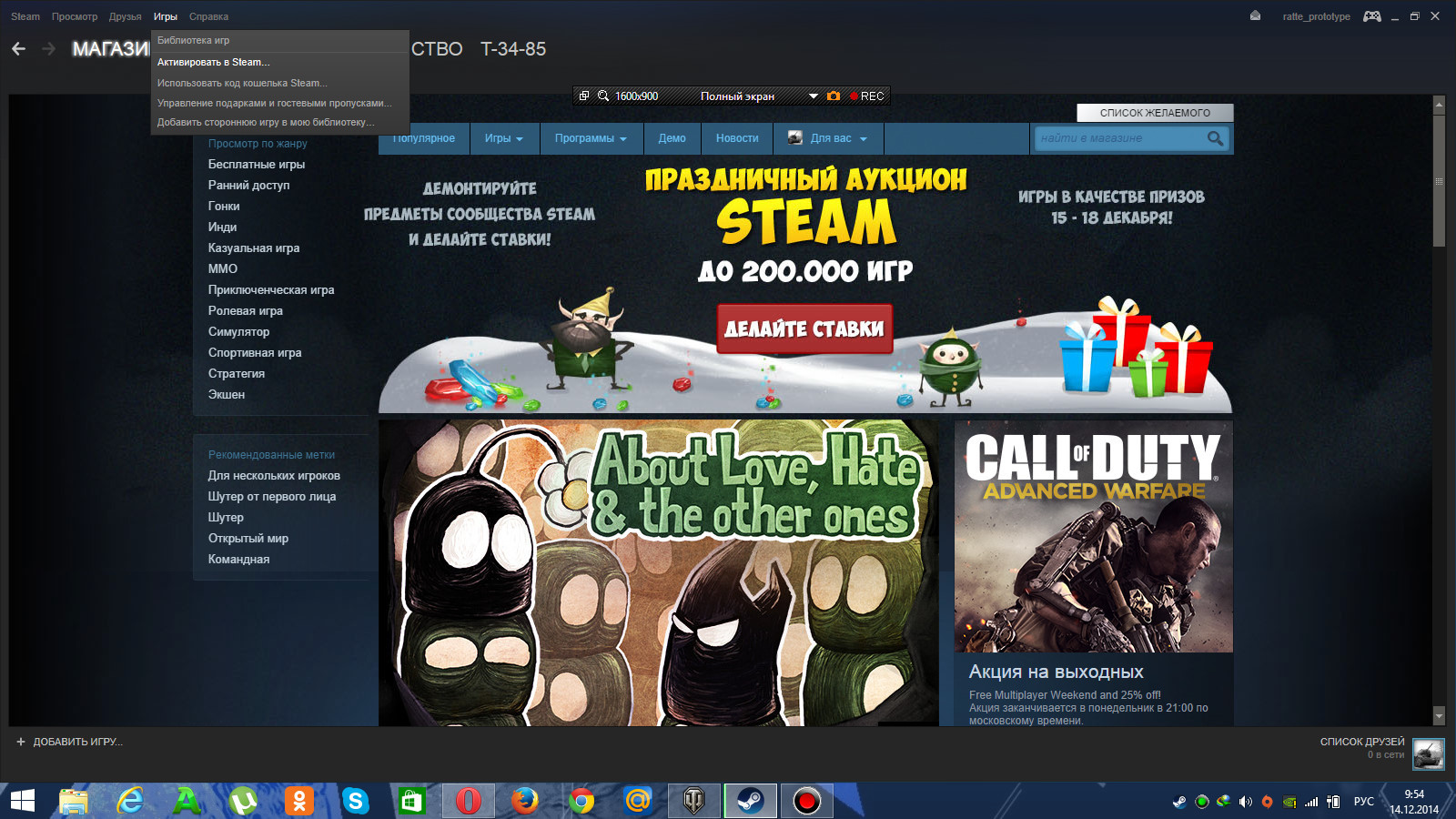Expand the Для вас dropdown tab

click(x=828, y=138)
